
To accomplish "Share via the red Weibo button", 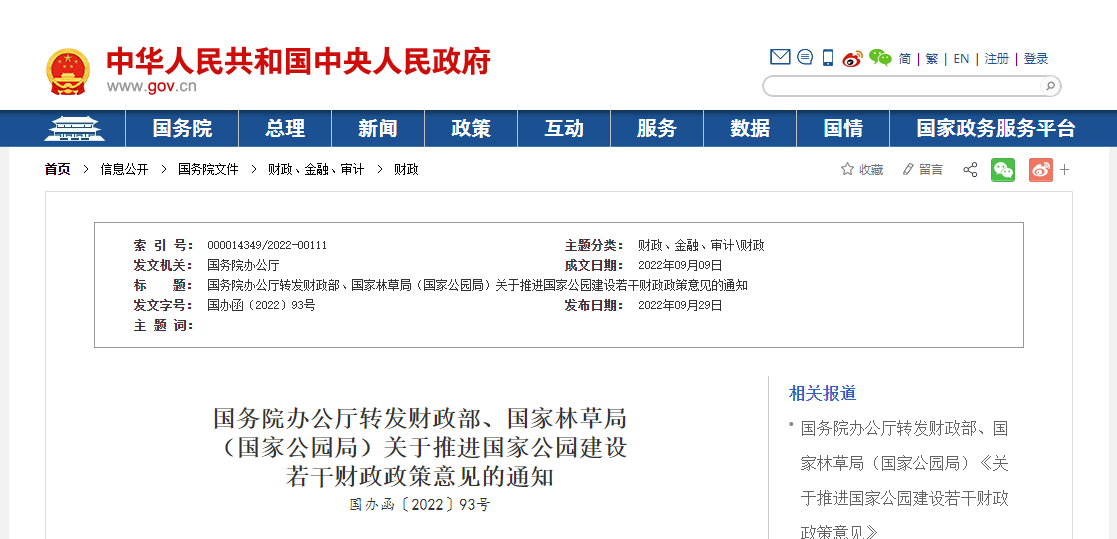I will [1041, 169].
